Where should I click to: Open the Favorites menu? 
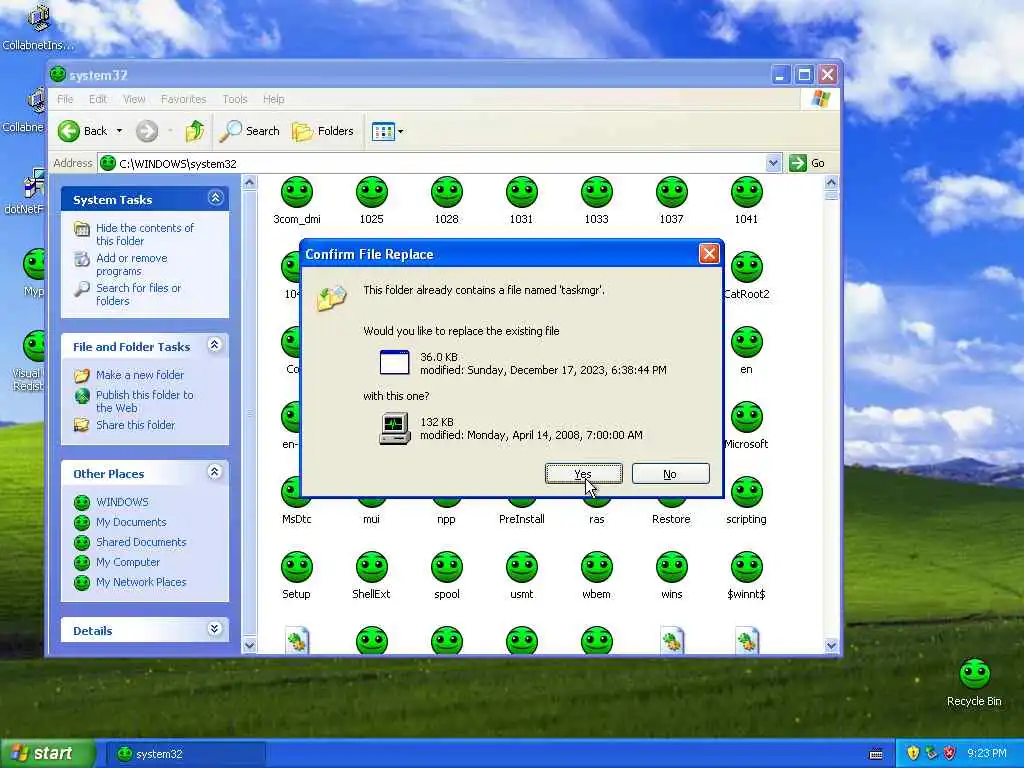184,99
